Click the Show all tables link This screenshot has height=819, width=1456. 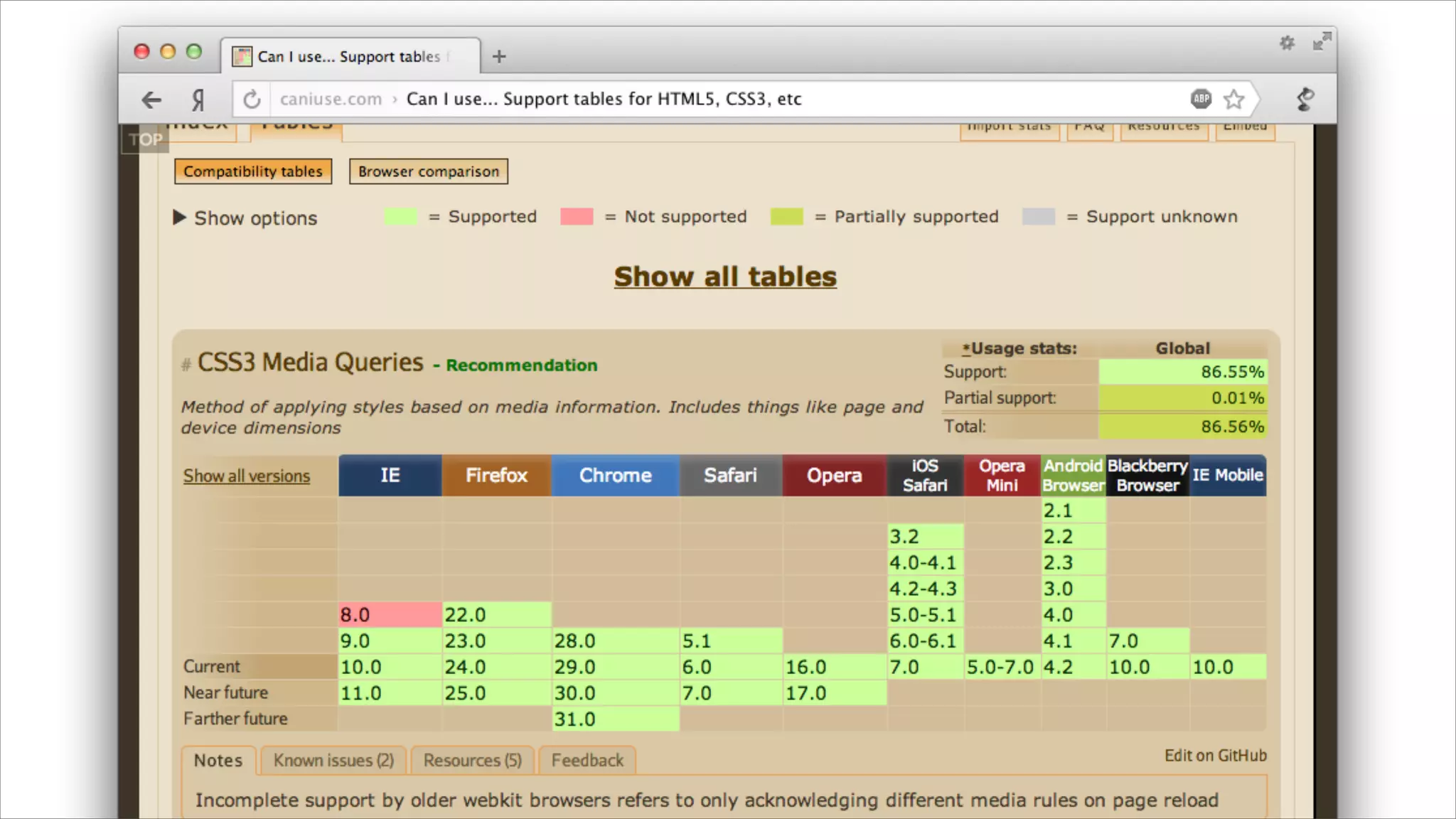coord(725,277)
